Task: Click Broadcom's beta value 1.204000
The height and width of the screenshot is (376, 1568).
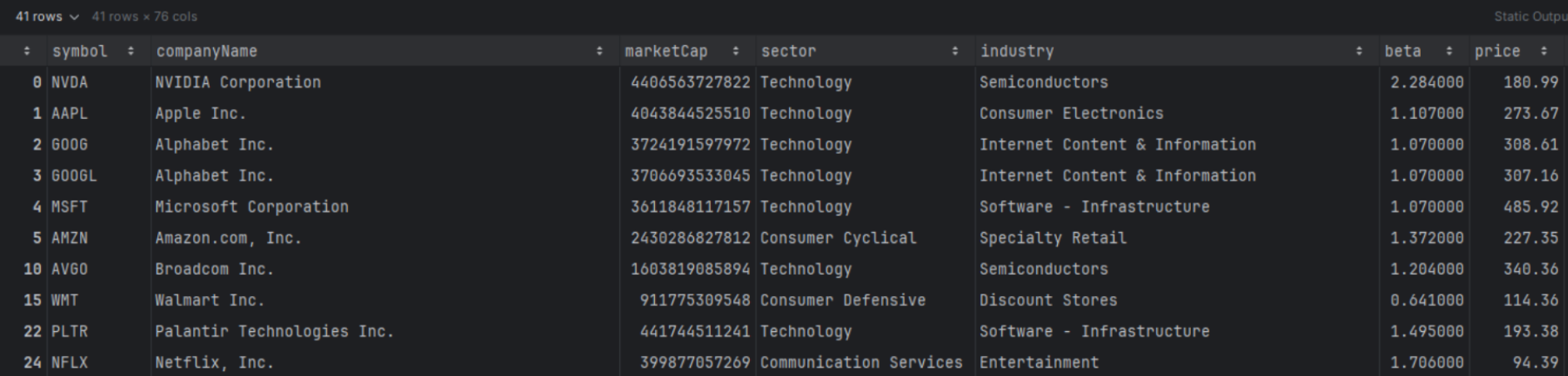Action: click(1427, 270)
